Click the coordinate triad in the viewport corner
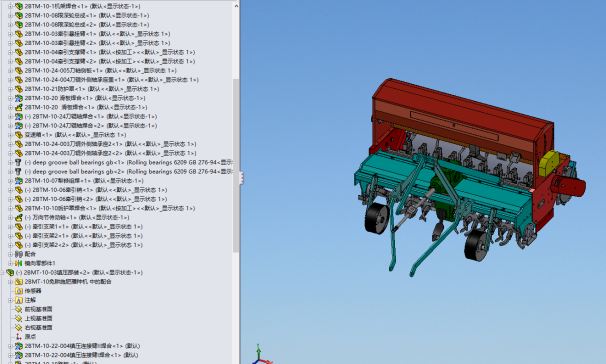 coord(261,355)
